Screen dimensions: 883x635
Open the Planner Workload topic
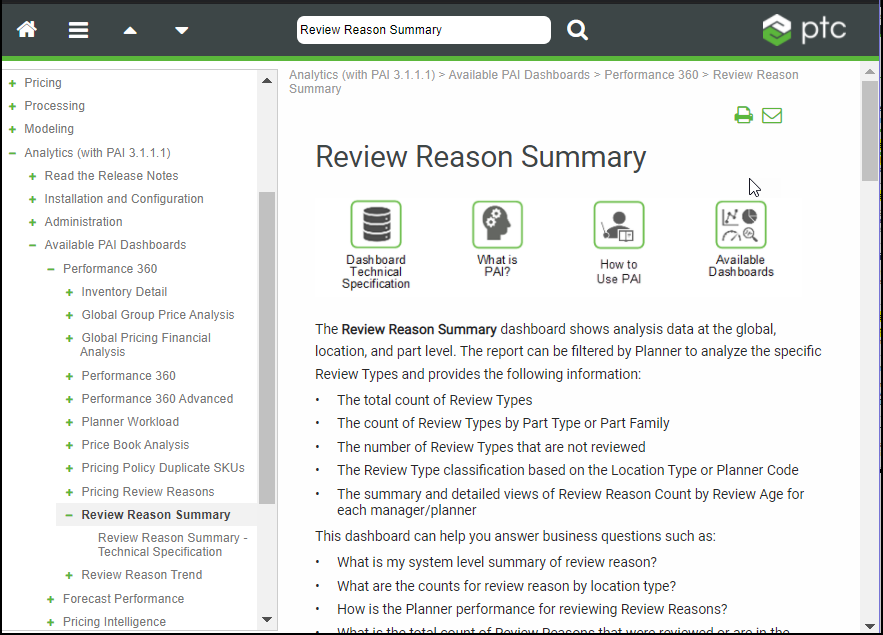click(130, 422)
